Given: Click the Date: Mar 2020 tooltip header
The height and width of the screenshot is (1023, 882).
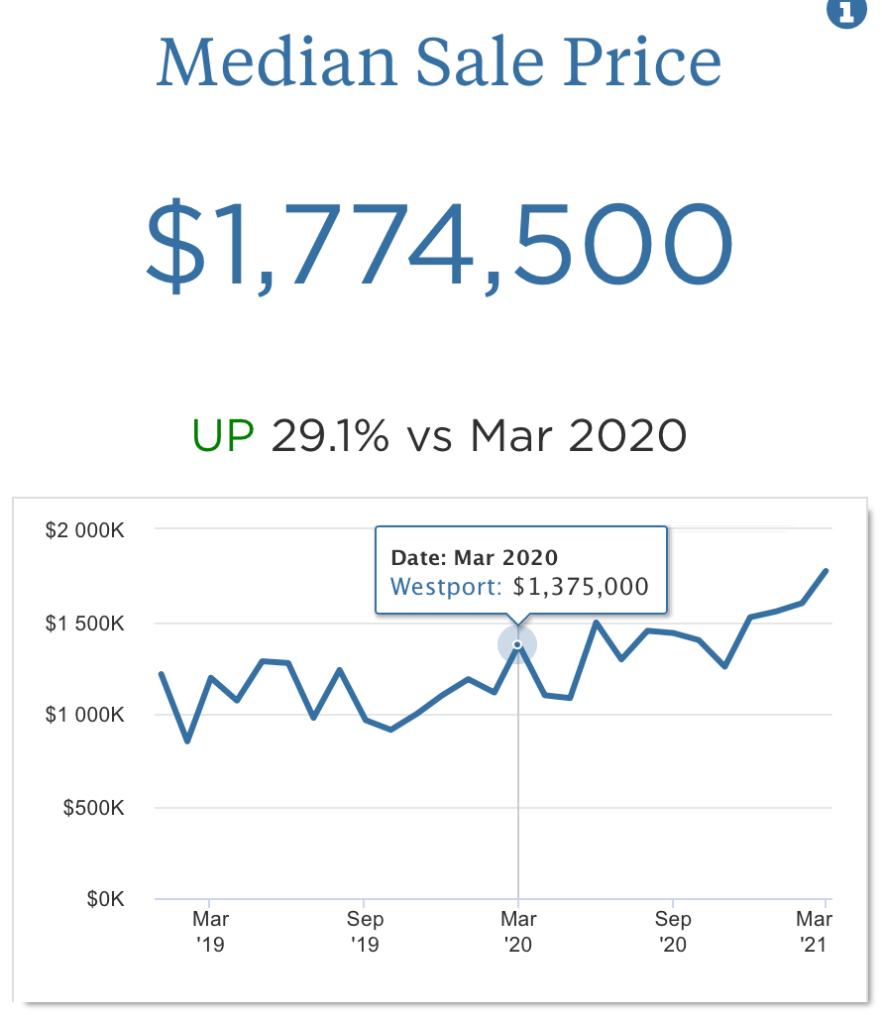Looking at the screenshot, I should coord(474,558).
